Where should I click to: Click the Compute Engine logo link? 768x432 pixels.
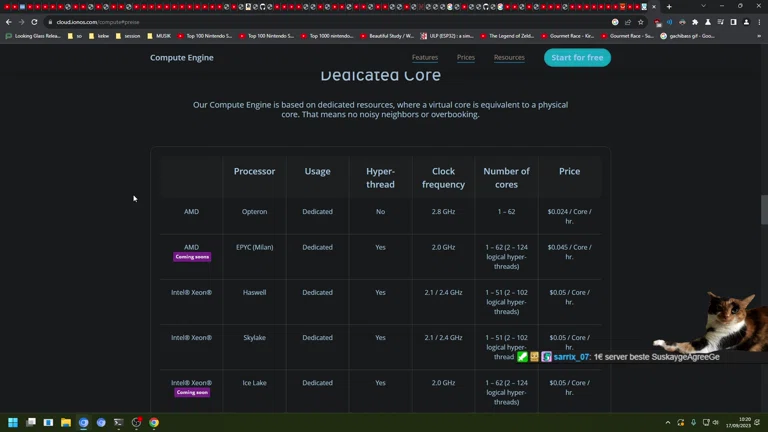tap(181, 58)
